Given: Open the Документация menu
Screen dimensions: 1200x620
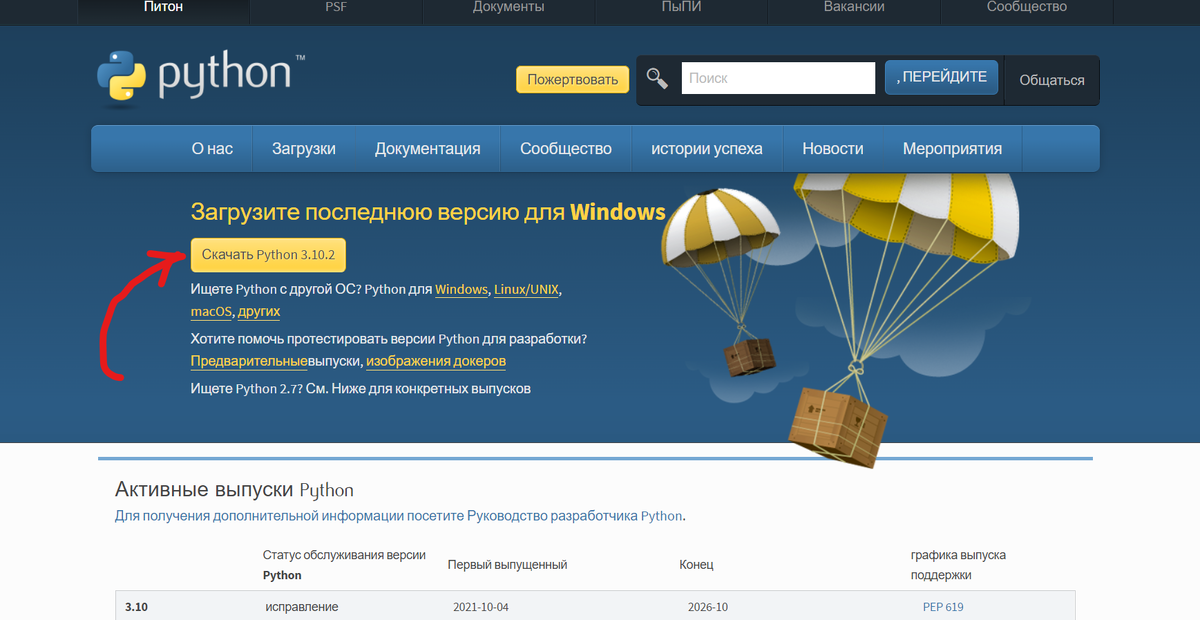Looking at the screenshot, I should click(428, 149).
